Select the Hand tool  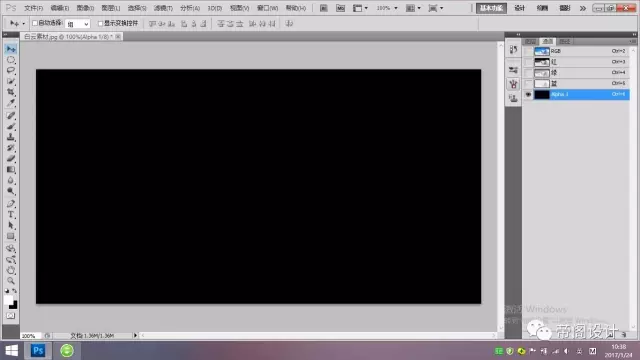pos(11,270)
